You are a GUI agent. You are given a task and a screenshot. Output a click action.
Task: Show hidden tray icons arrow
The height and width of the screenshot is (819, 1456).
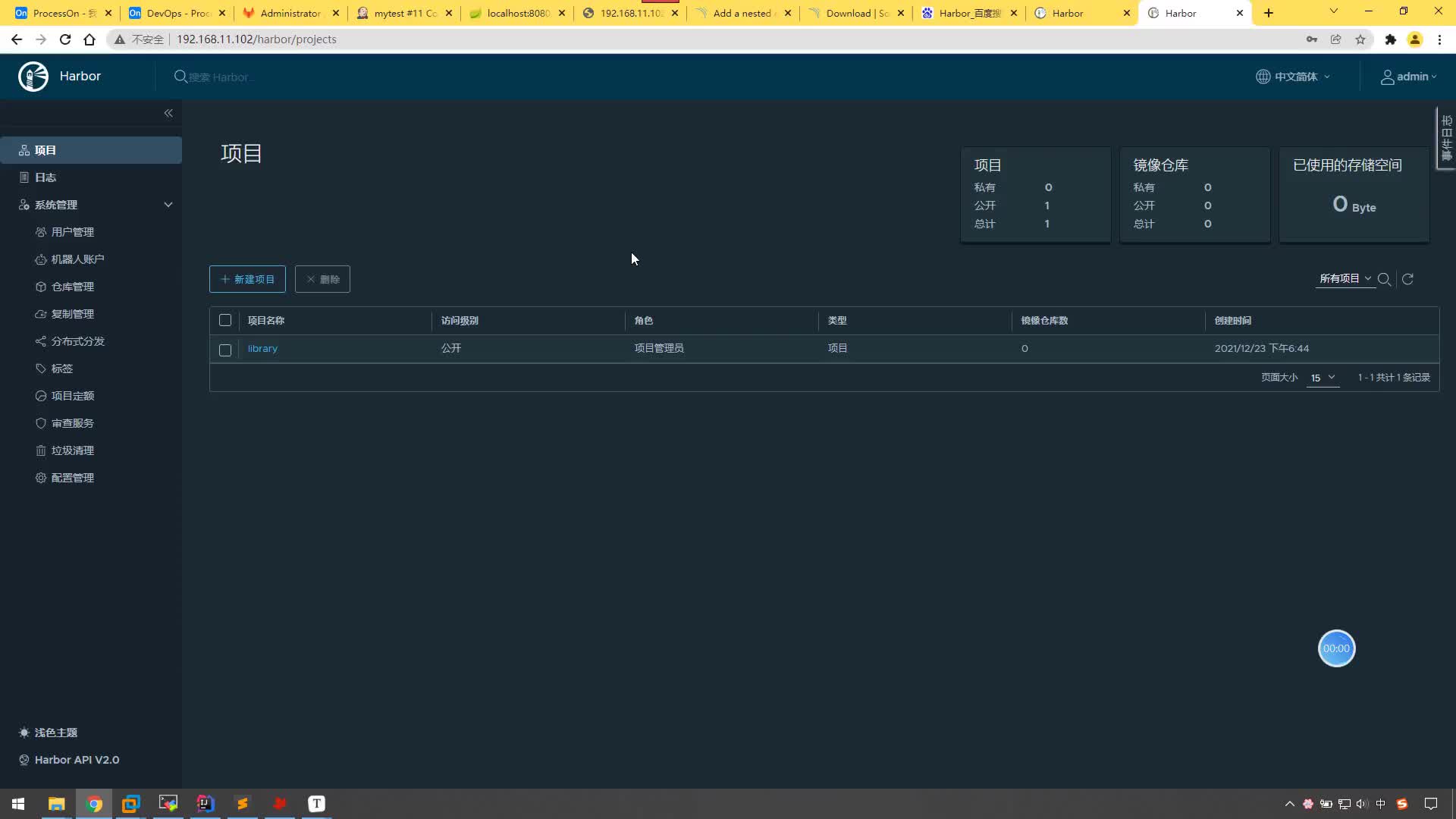[1289, 804]
